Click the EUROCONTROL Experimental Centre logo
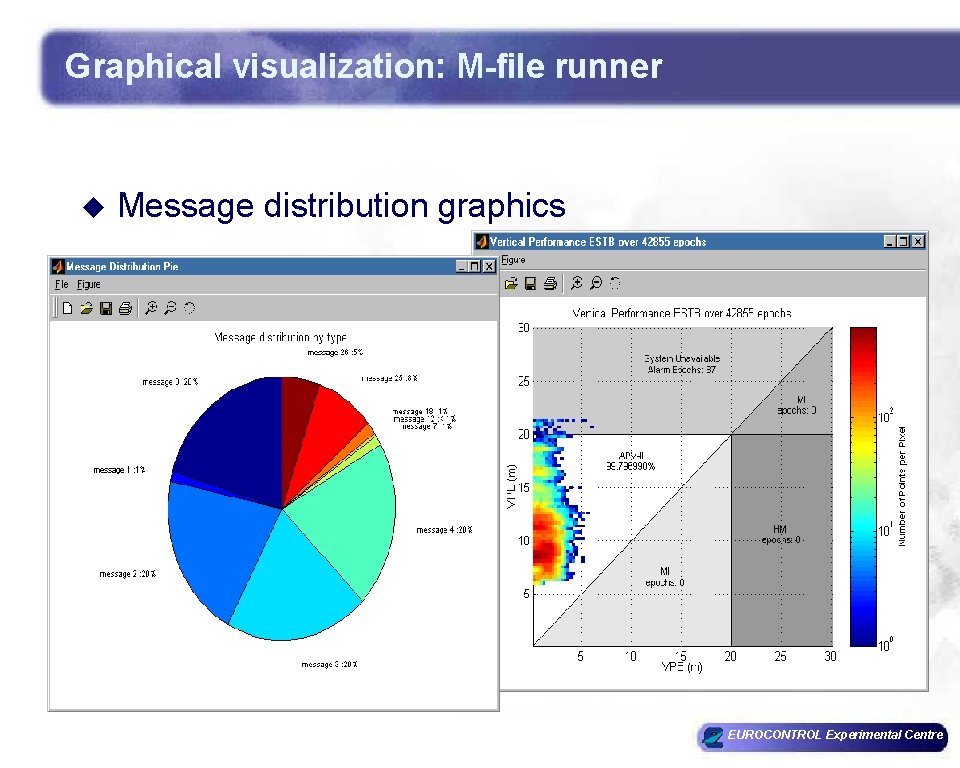Image resolution: width=960 pixels, height=768 pixels. click(822, 735)
